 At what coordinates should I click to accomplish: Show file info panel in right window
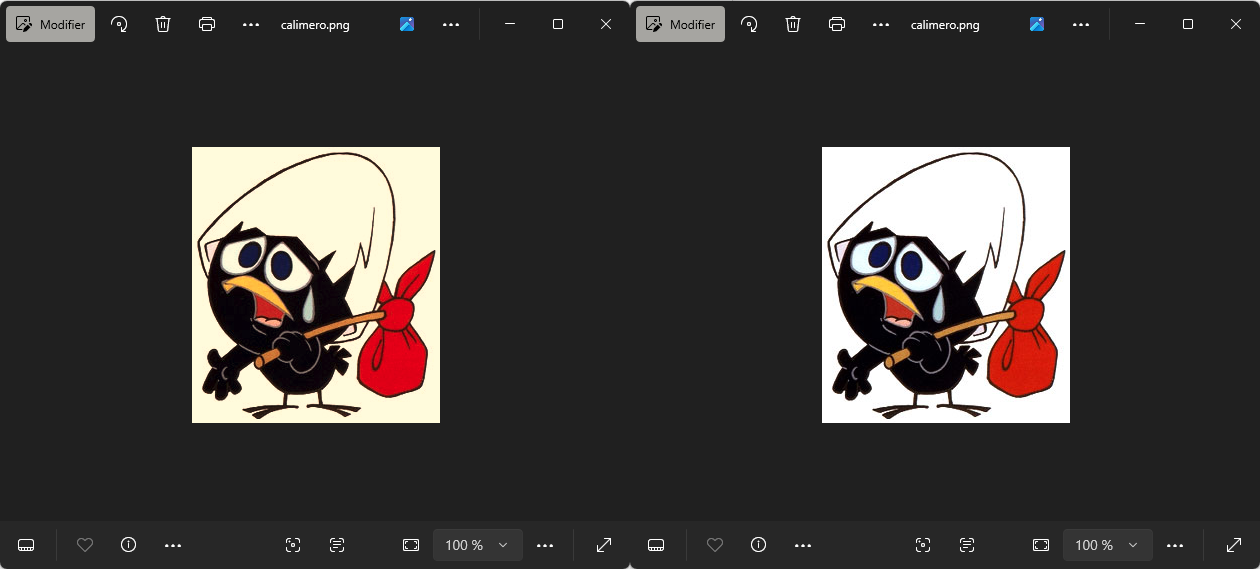point(758,545)
